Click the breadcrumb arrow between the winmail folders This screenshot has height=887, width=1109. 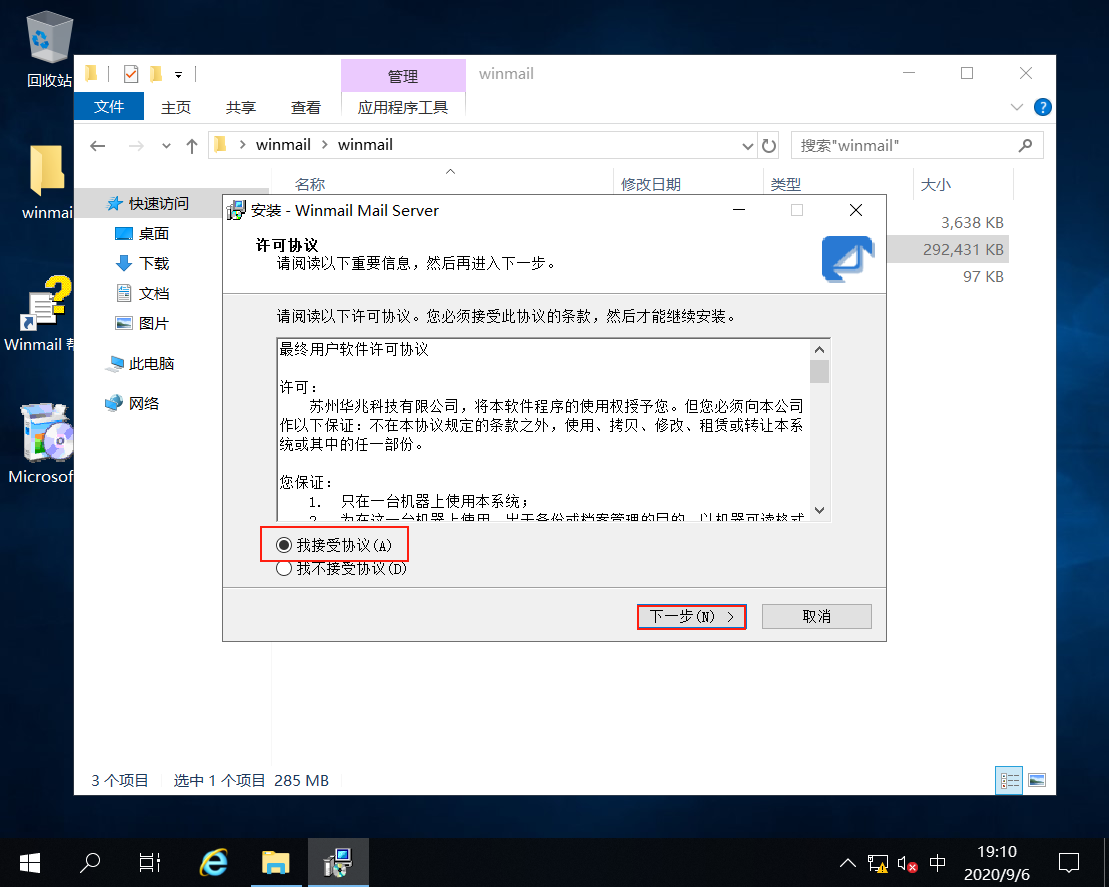(x=325, y=145)
